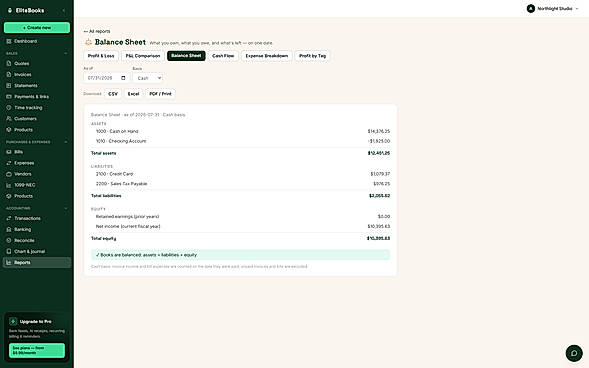The width and height of the screenshot is (589, 368).
Task: Click the 2200 · Sales Tax Payable row
Action: (x=240, y=184)
